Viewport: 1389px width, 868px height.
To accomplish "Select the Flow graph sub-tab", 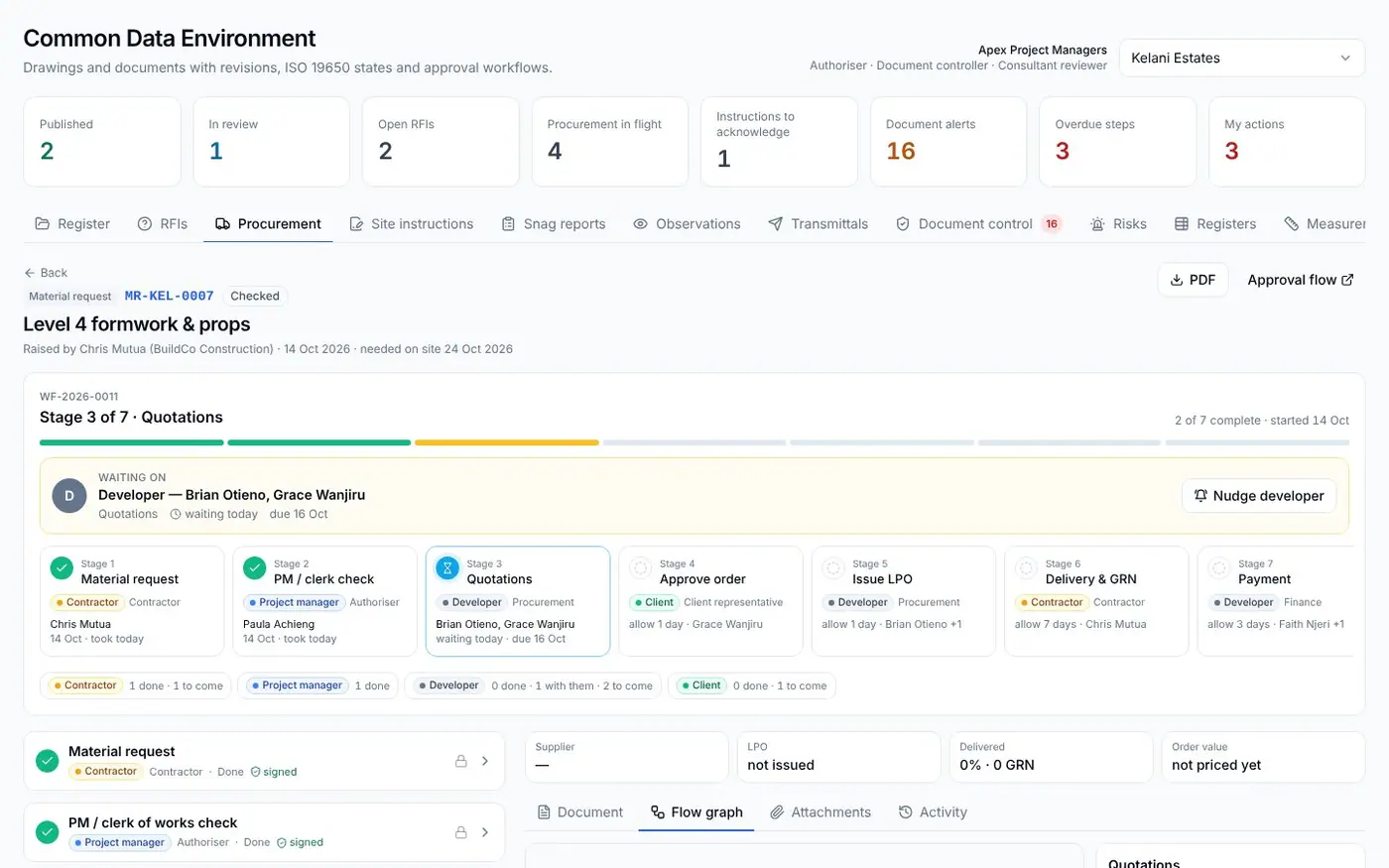I will click(x=696, y=812).
